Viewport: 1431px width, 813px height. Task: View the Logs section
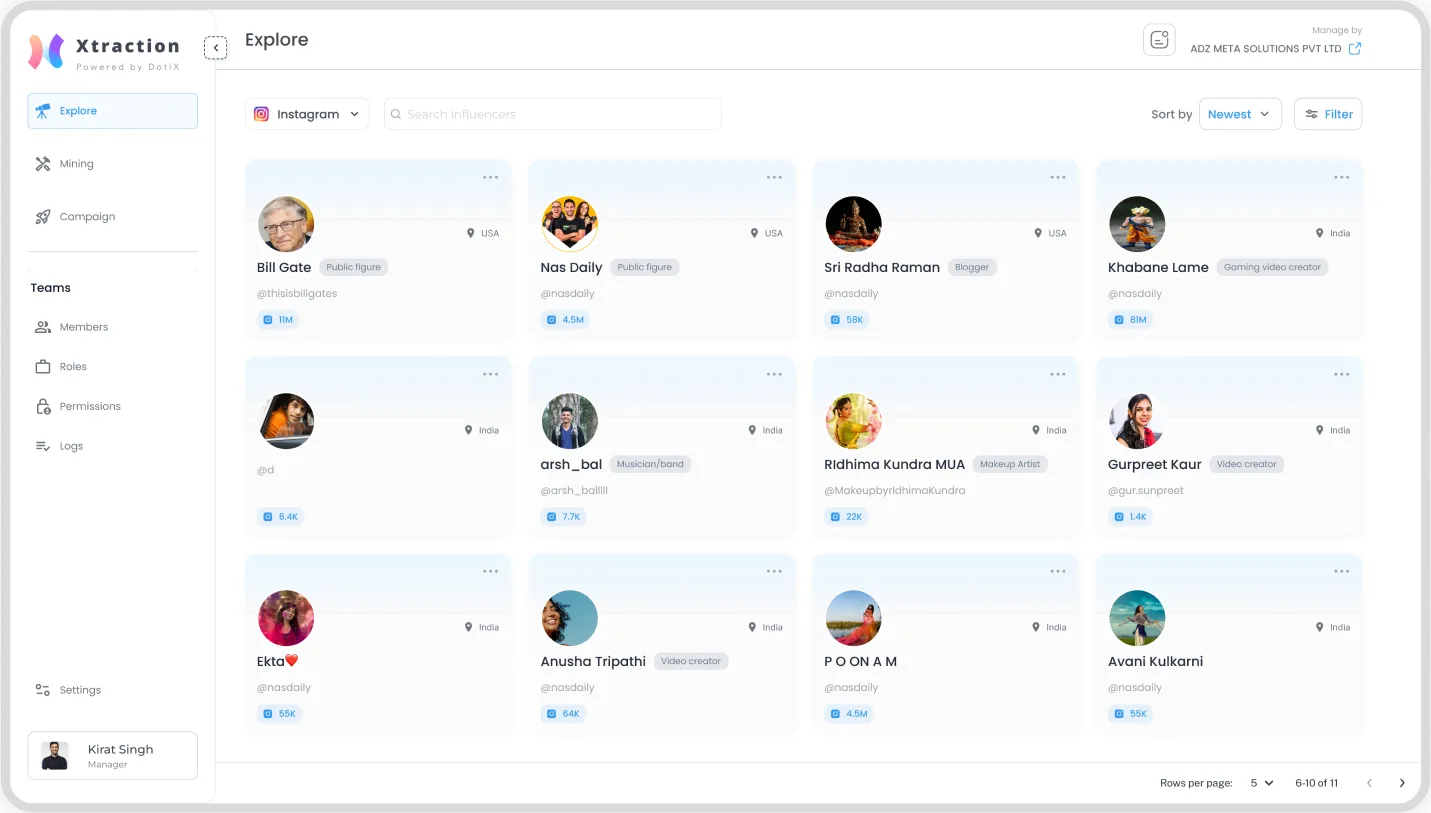(x=71, y=445)
